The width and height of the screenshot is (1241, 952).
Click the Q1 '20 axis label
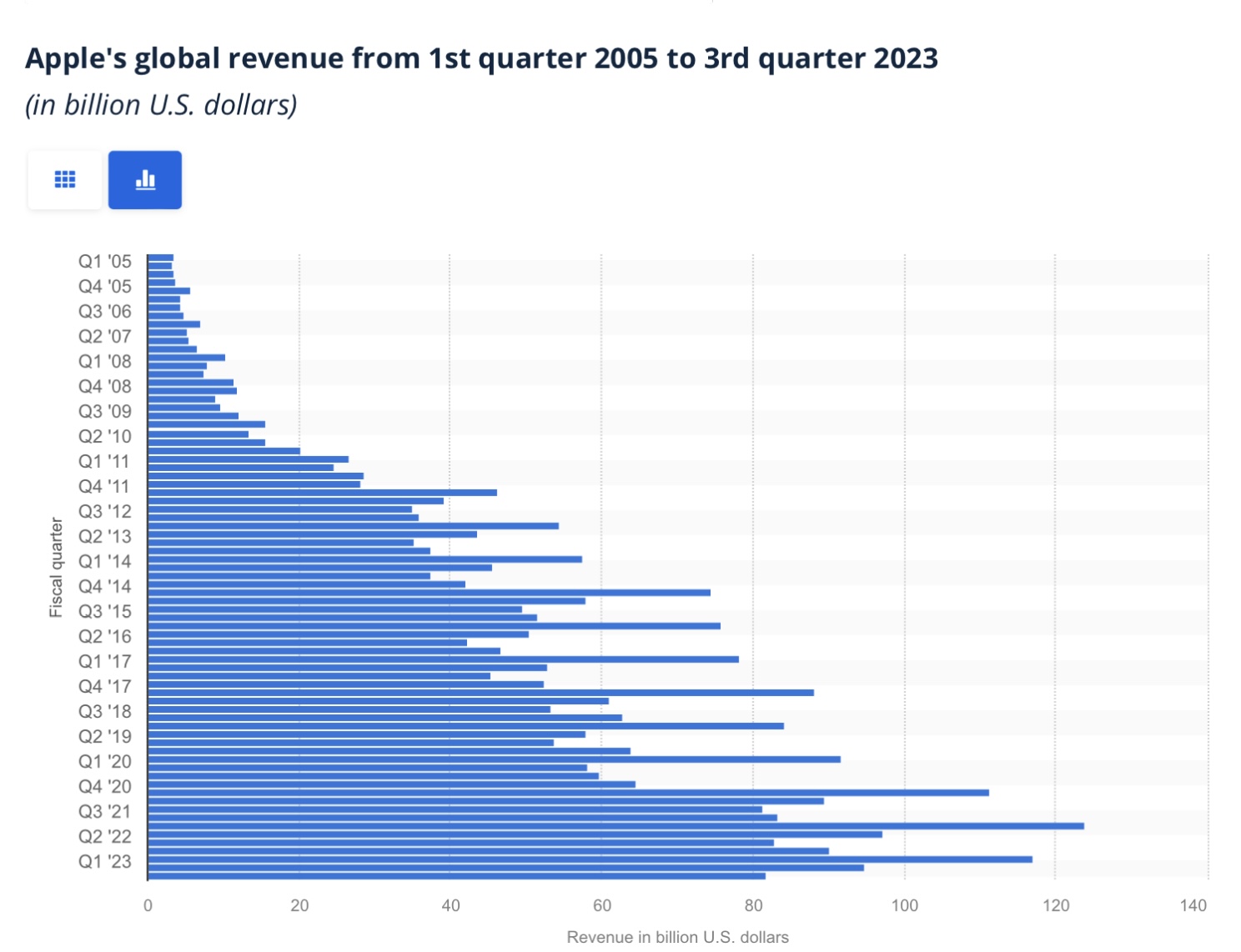pos(105,761)
